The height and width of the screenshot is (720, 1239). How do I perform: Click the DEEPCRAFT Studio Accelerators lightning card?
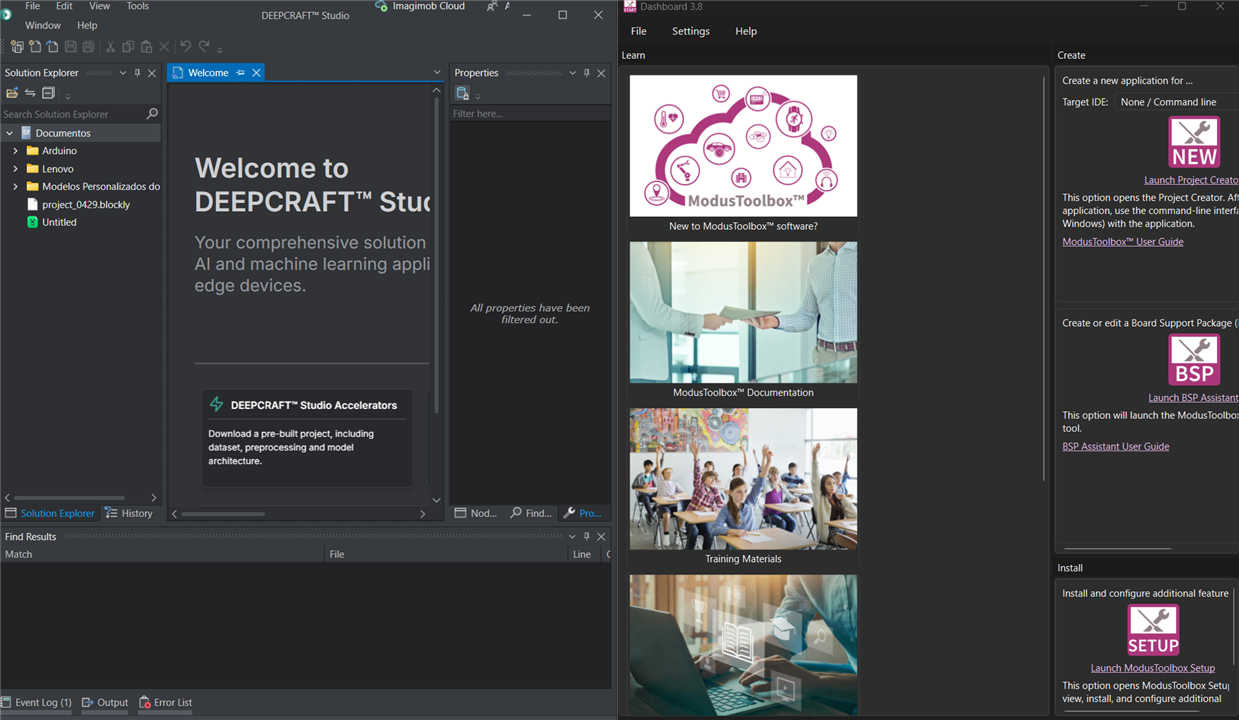(x=307, y=437)
